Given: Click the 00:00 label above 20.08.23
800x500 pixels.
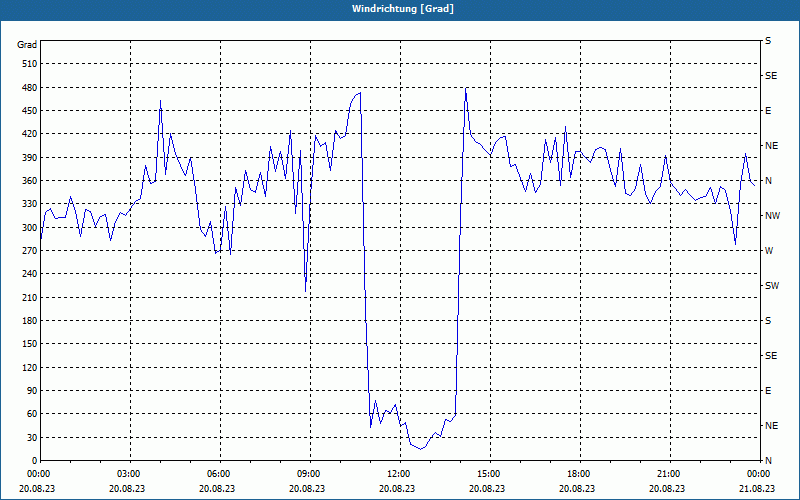Looking at the screenshot, I should pyautogui.click(x=38, y=474).
